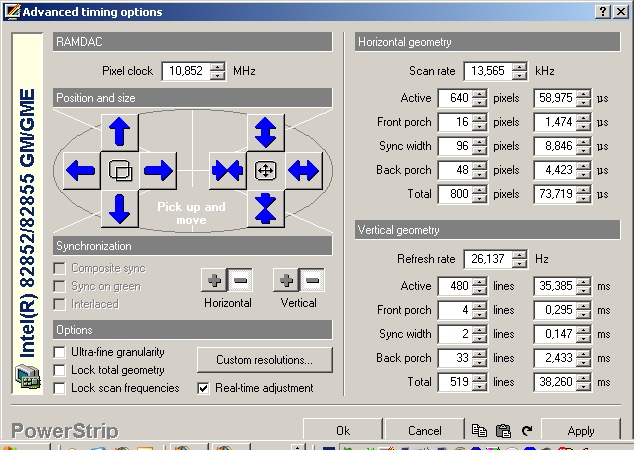The width and height of the screenshot is (634, 450).
Task: Click the vertical Total lines spinner
Action: coord(480,382)
